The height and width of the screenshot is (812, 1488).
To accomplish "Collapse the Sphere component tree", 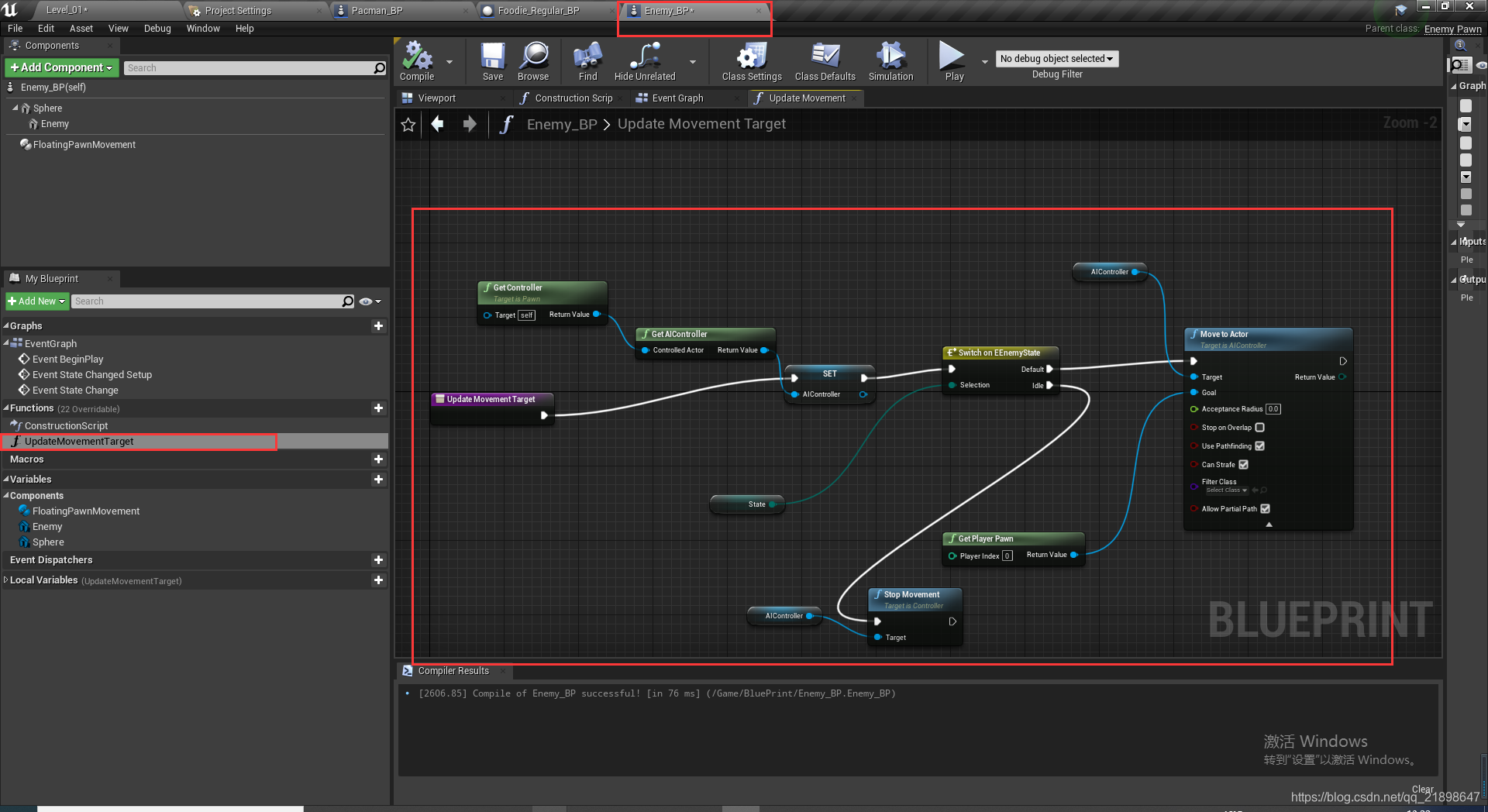I will tap(15, 108).
